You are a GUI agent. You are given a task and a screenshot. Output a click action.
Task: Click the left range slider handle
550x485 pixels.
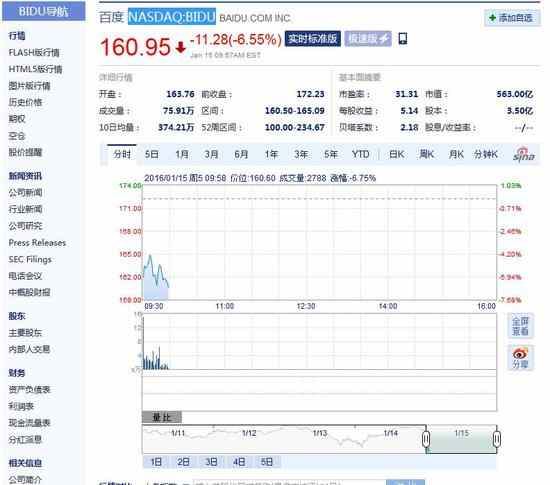pos(426,439)
